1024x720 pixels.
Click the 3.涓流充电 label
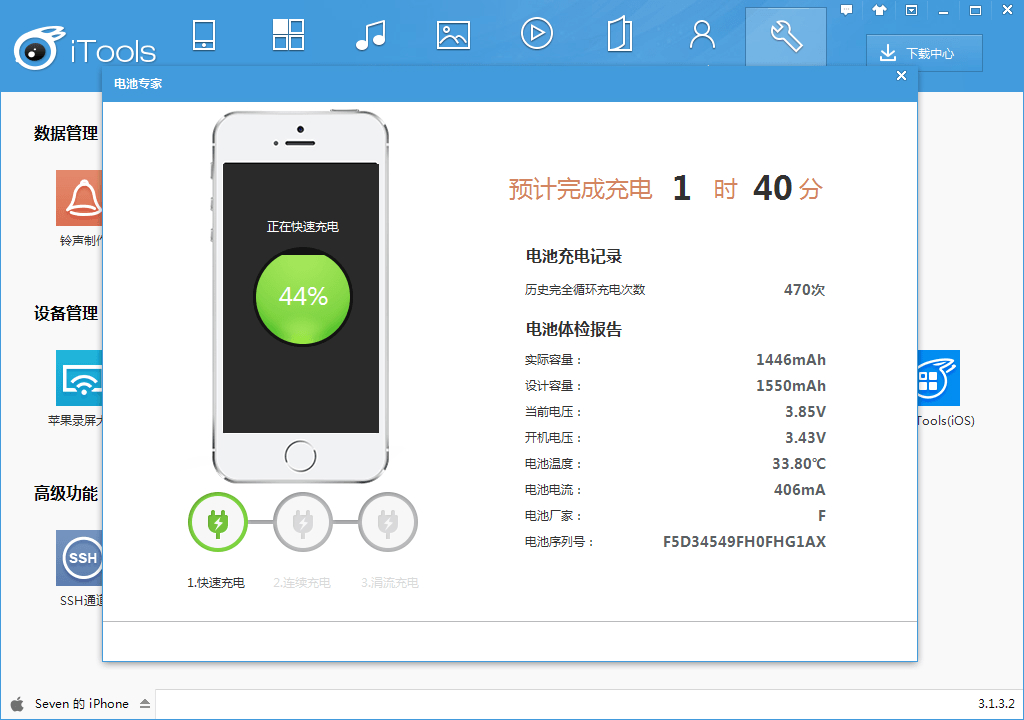[390, 583]
